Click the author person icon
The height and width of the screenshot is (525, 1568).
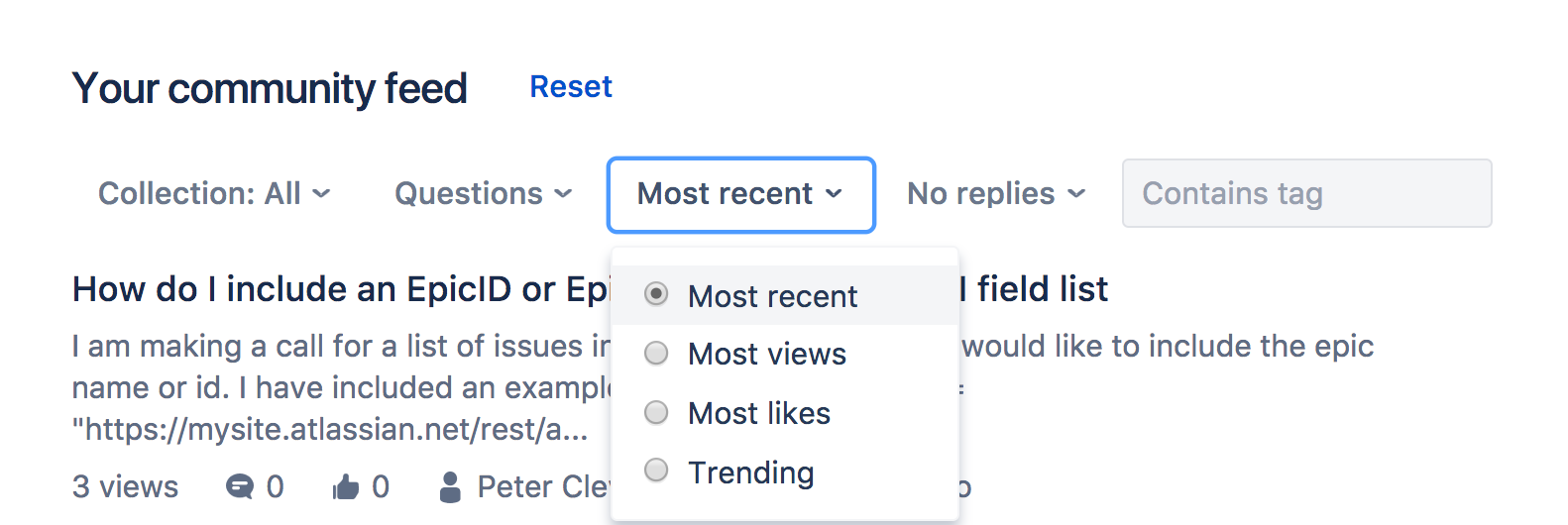[450, 486]
